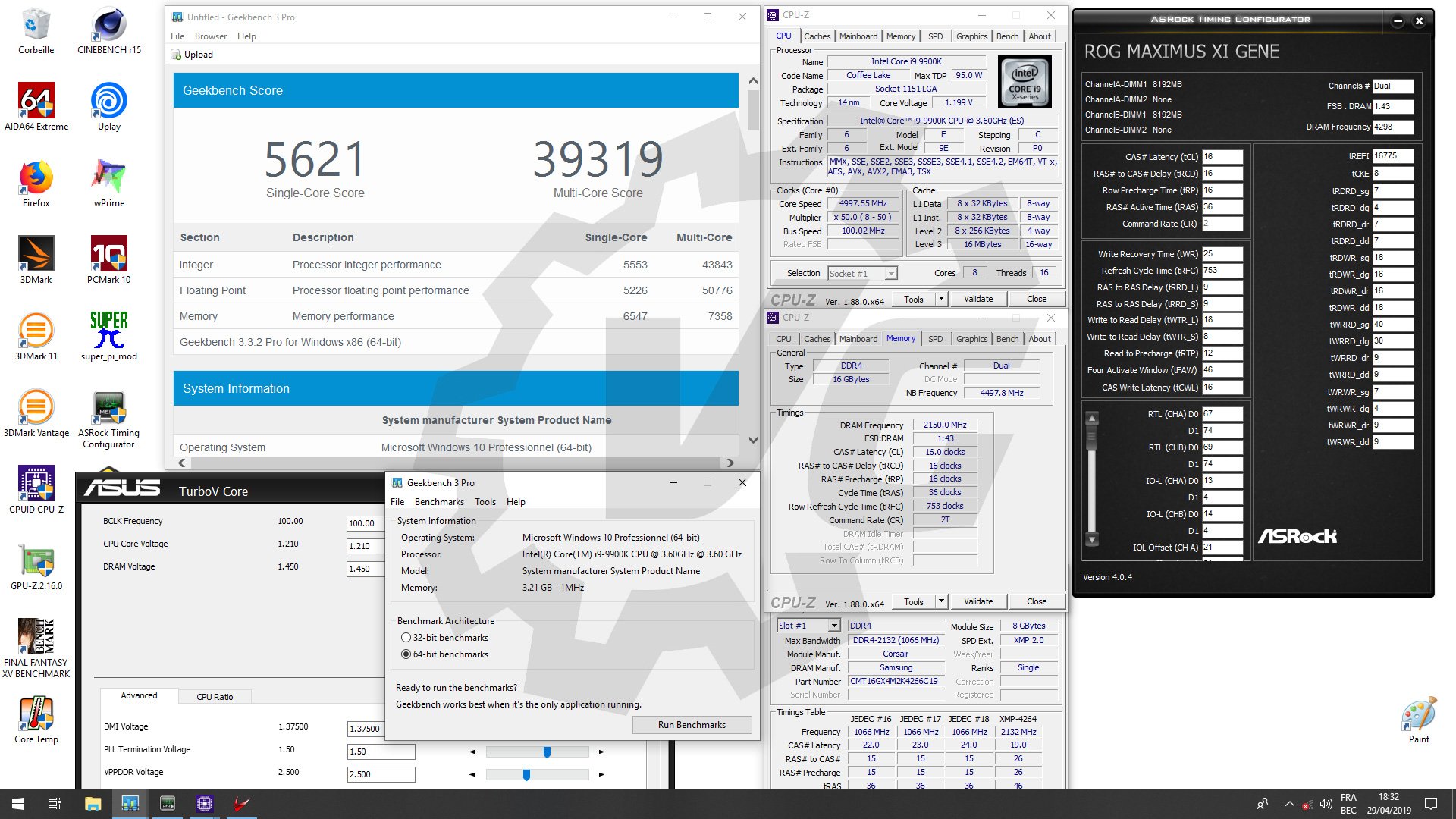Click the Upload icon in Geekbench results

176,55
